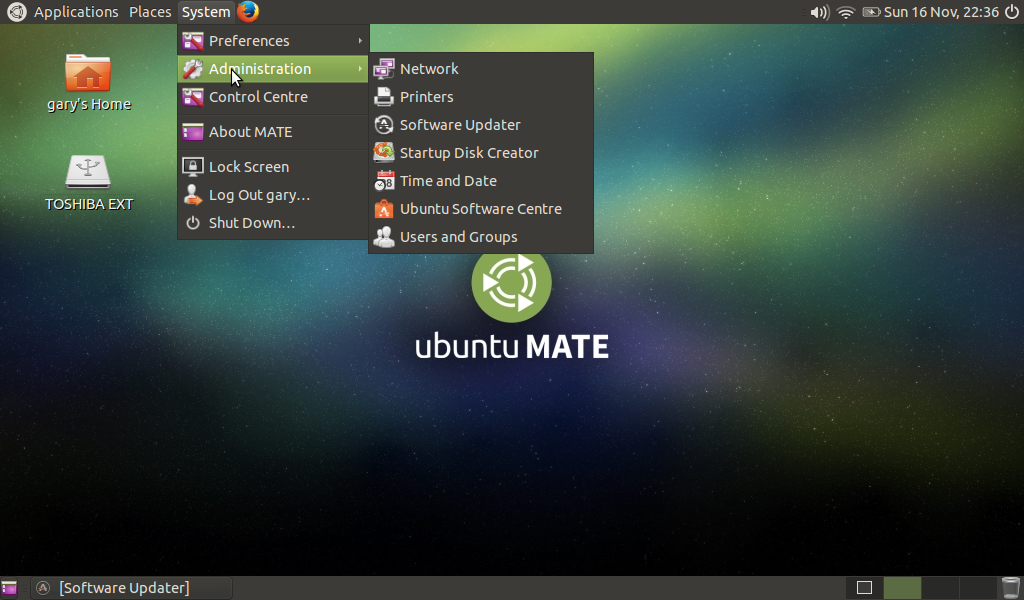This screenshot has height=600, width=1024.
Task: Click the Startup Disk Creator icon
Action: click(384, 153)
